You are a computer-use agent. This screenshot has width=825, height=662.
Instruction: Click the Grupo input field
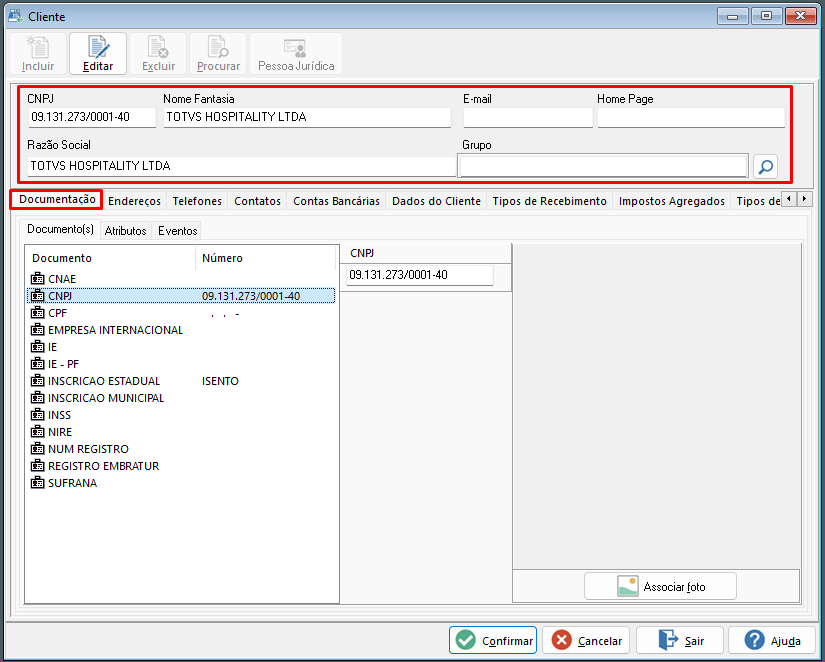[603, 166]
